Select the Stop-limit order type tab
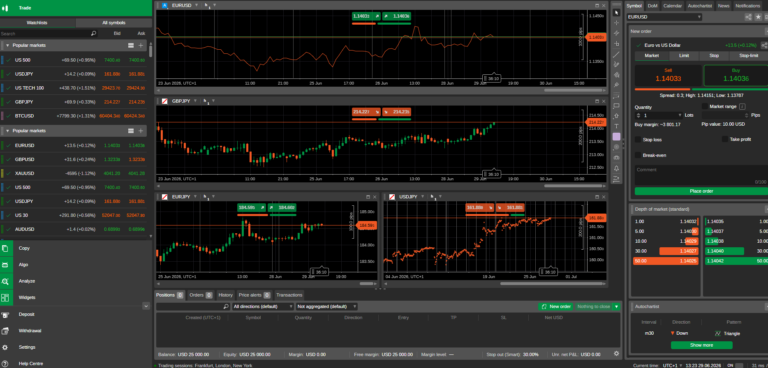The image size is (768, 368). point(748,56)
